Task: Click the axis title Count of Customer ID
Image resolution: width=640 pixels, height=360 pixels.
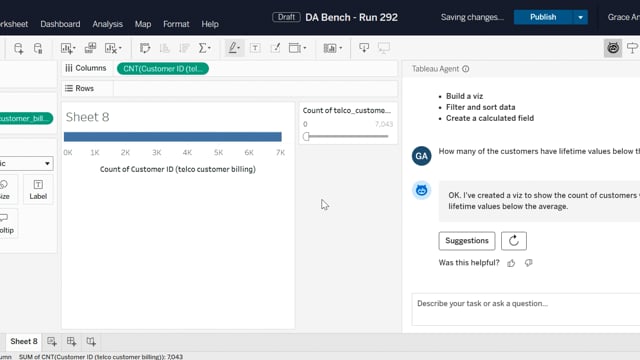Action: point(178,169)
